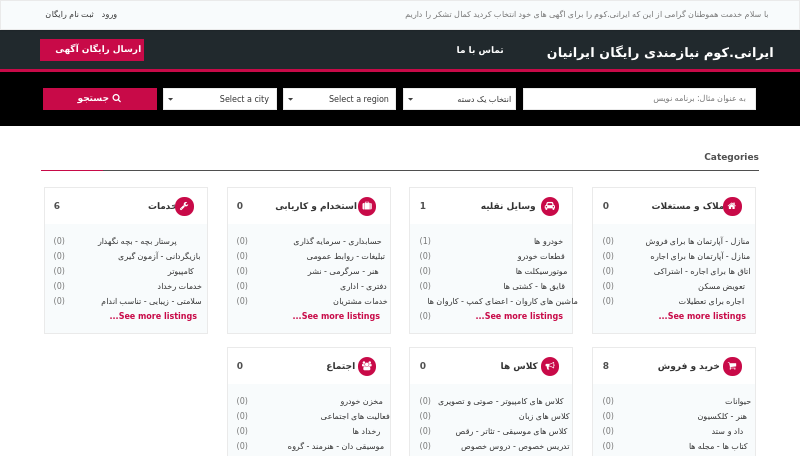Open خدمات رخداد subcategory

[x=179, y=287]
